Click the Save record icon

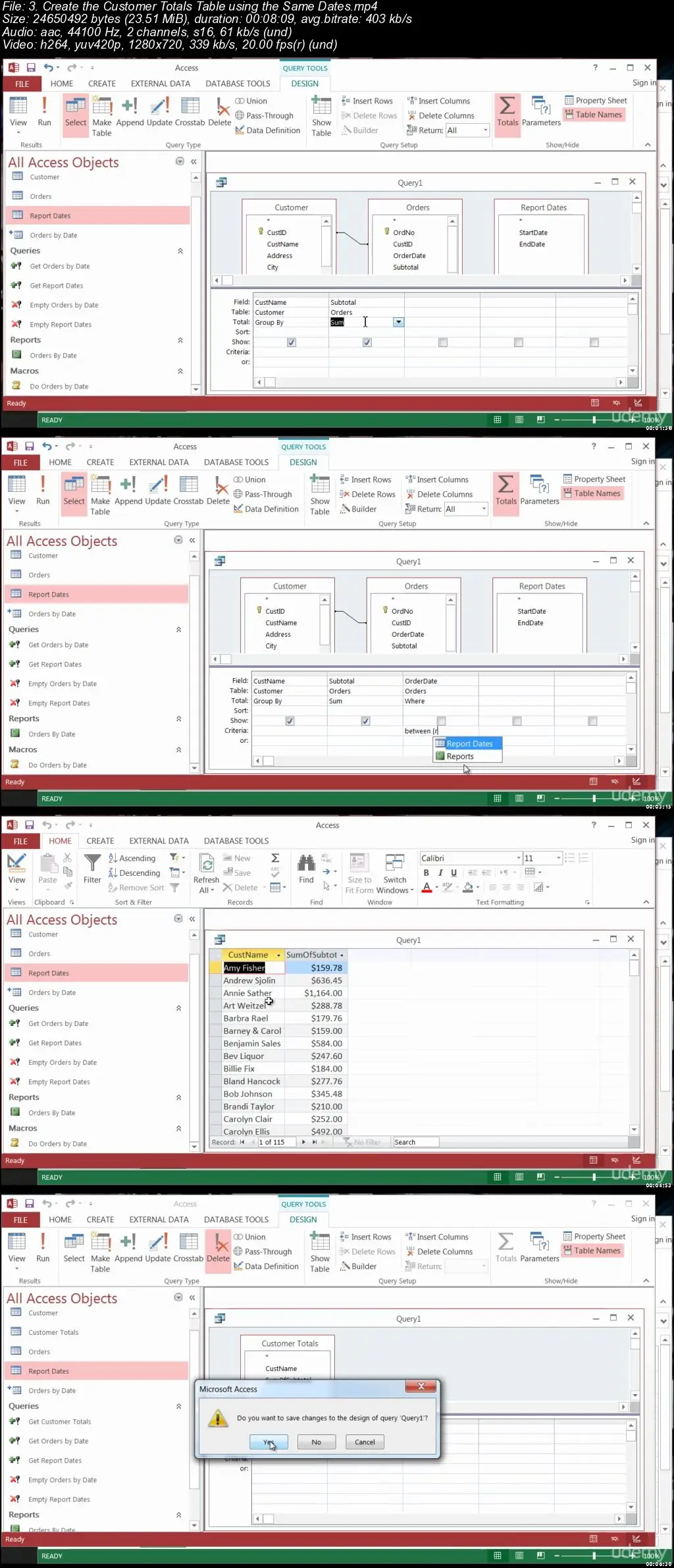(228, 873)
